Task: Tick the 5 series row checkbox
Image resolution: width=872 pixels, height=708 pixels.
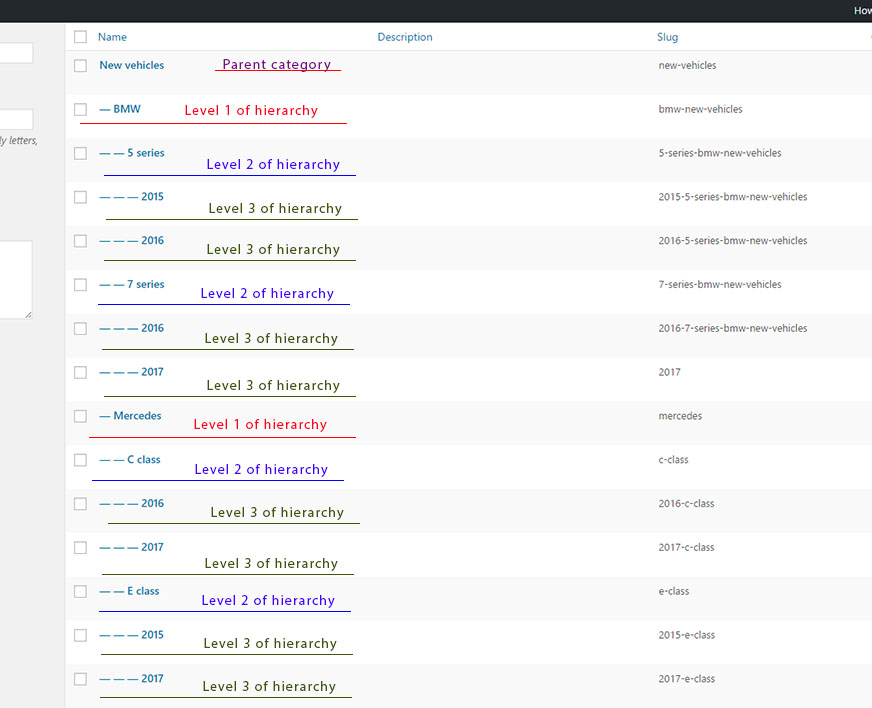Action: click(81, 154)
